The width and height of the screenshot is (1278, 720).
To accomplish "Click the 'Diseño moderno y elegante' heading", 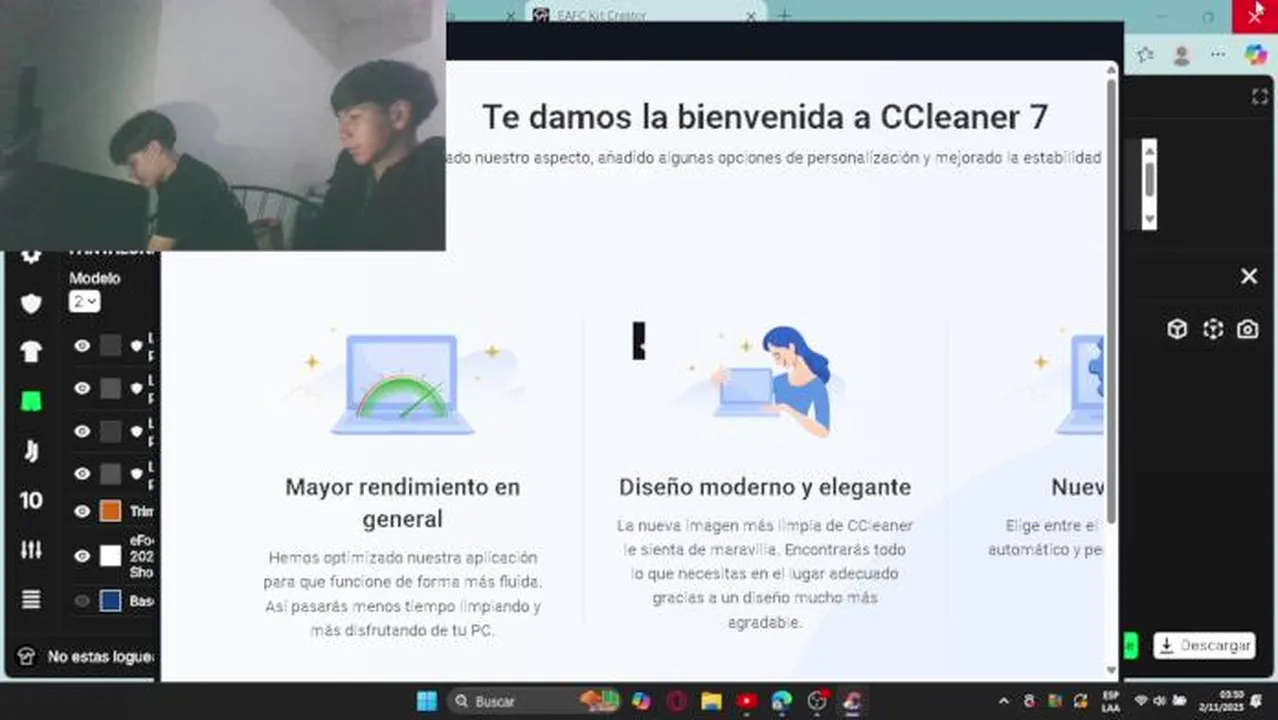I will (765, 487).
